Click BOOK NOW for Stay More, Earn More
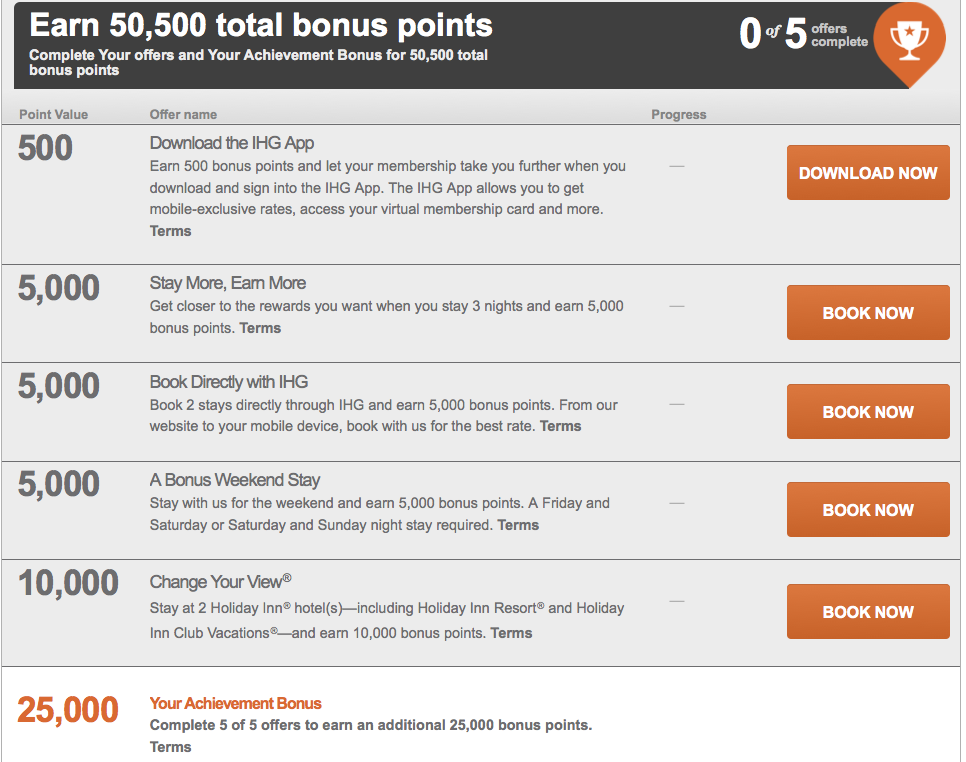 868,313
